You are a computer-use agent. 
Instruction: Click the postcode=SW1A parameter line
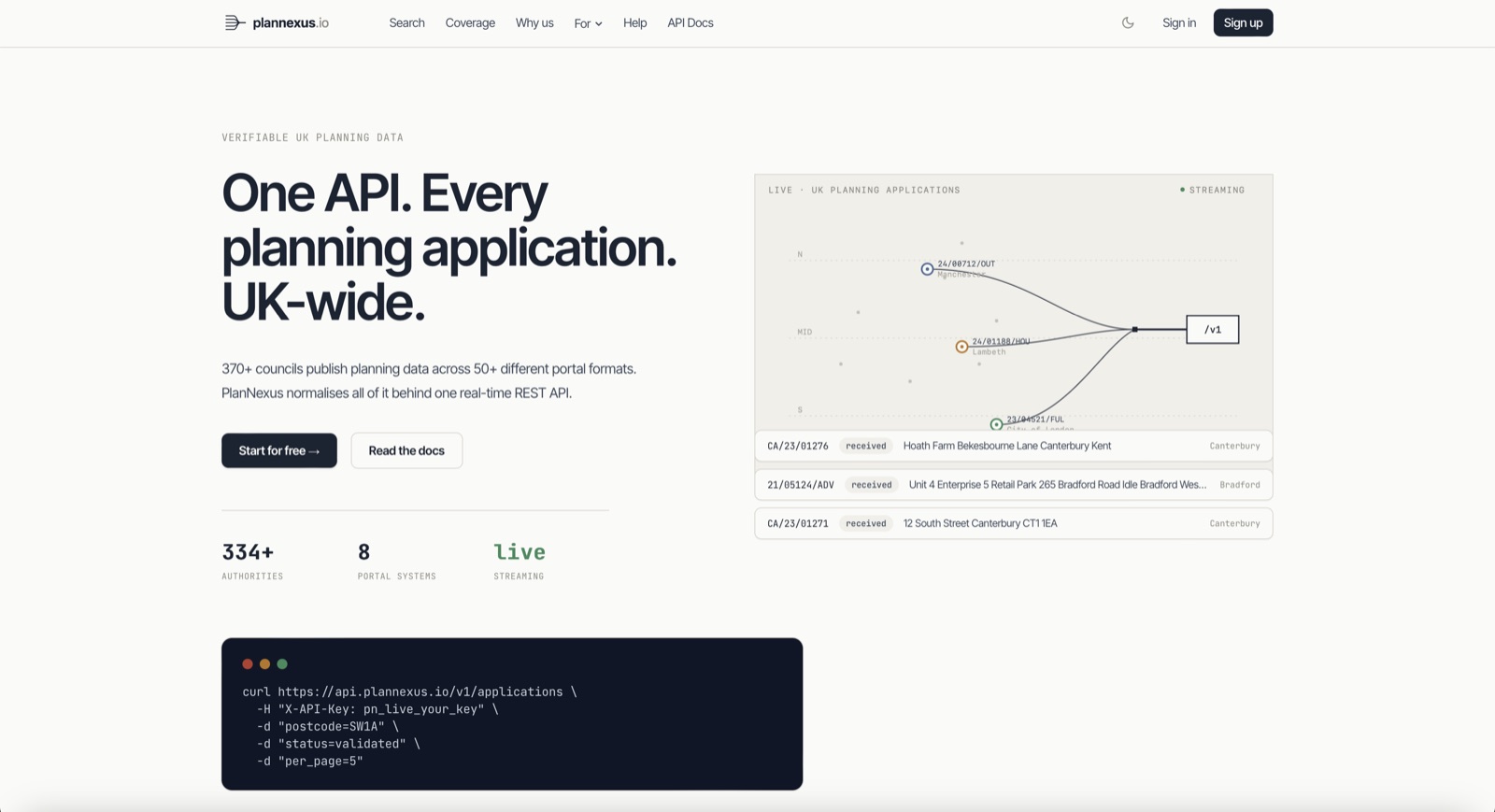pos(328,726)
